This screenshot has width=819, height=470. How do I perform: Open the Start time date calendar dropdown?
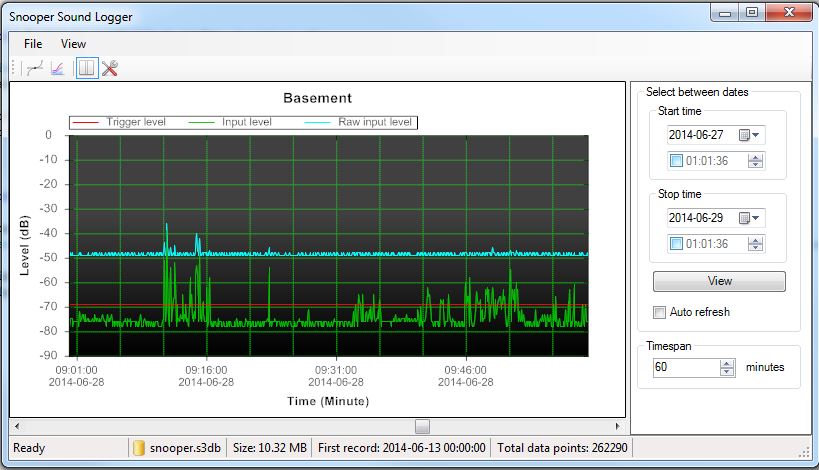749,135
